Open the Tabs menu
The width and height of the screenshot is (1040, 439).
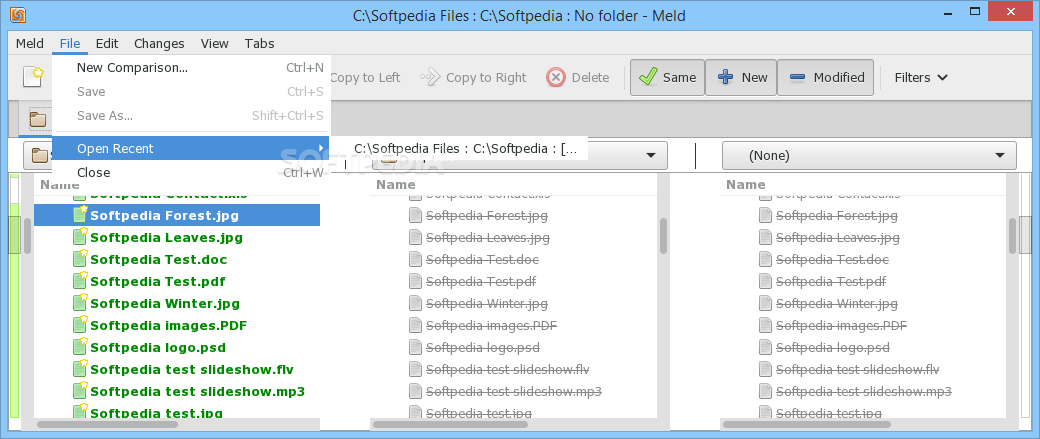pyautogui.click(x=259, y=44)
